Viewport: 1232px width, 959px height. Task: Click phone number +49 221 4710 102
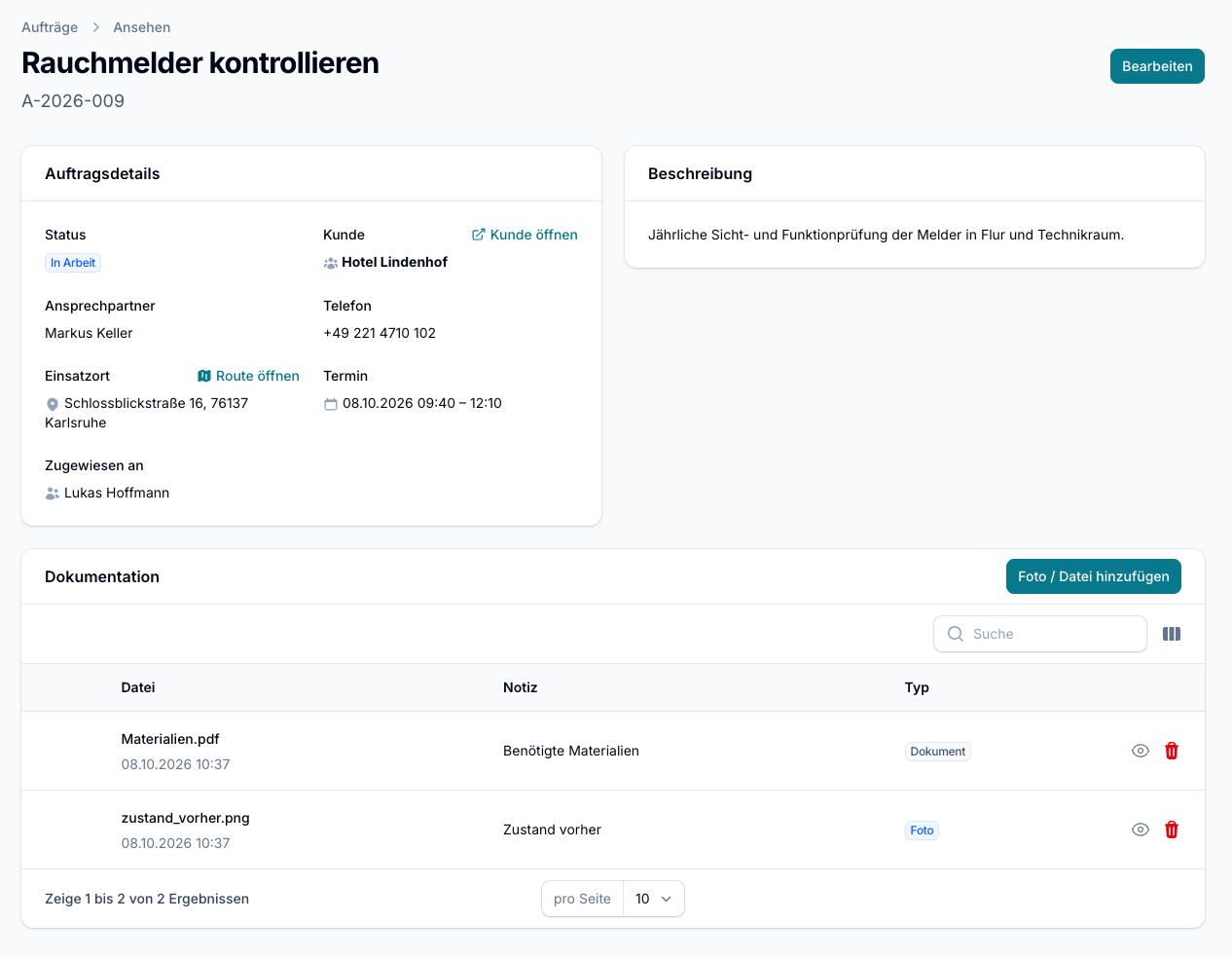point(380,333)
